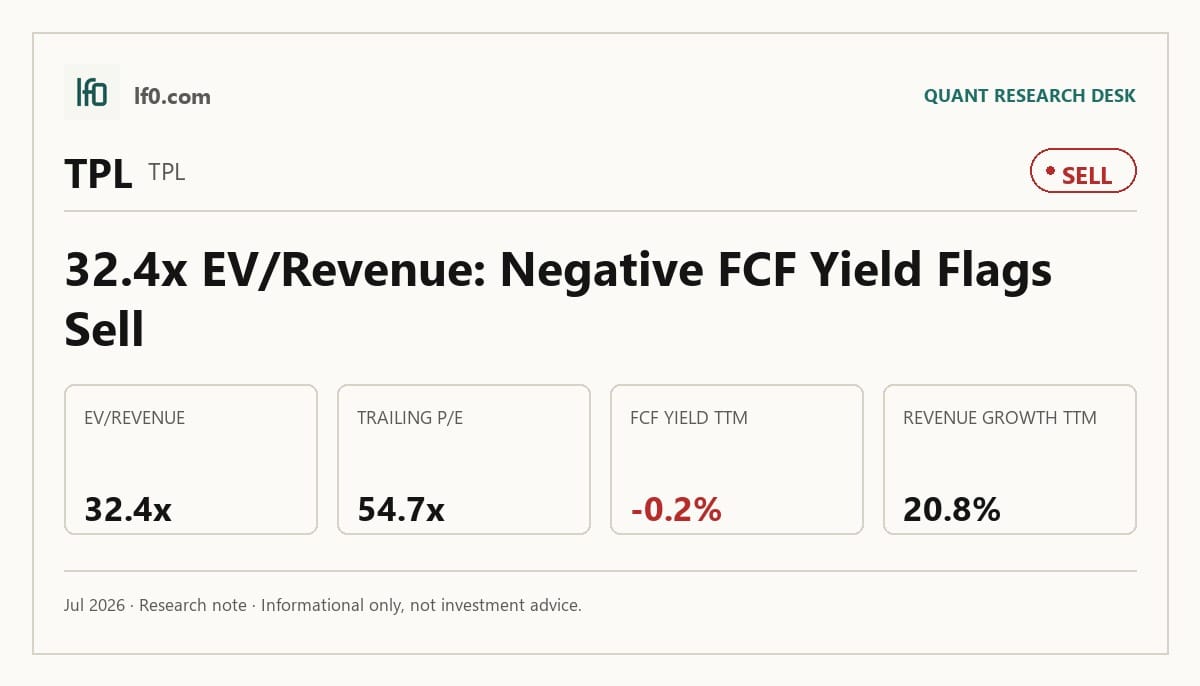
Task: Click the headline about Negative FCF Yield
Action: [x=558, y=298]
